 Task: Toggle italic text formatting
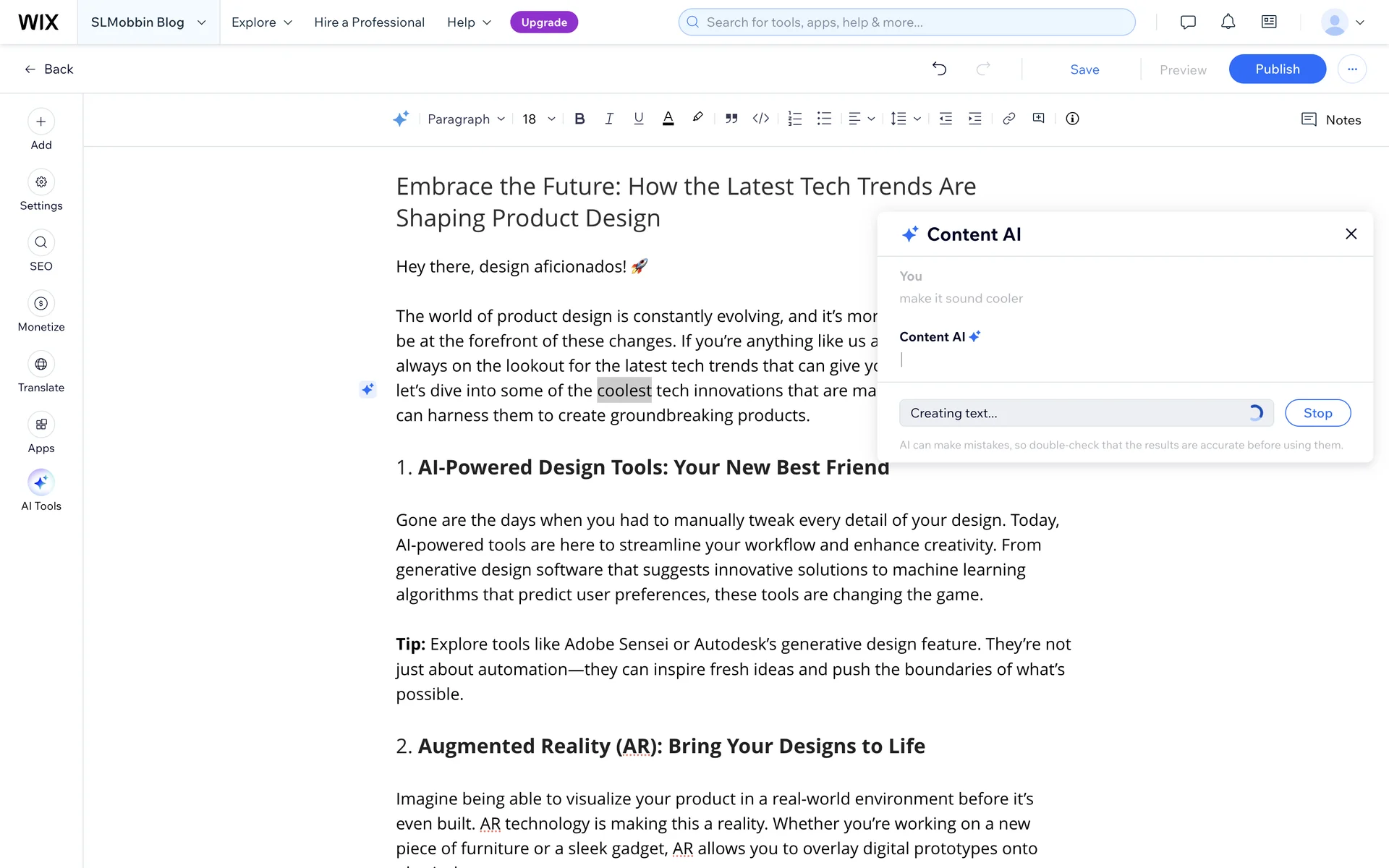point(609,119)
